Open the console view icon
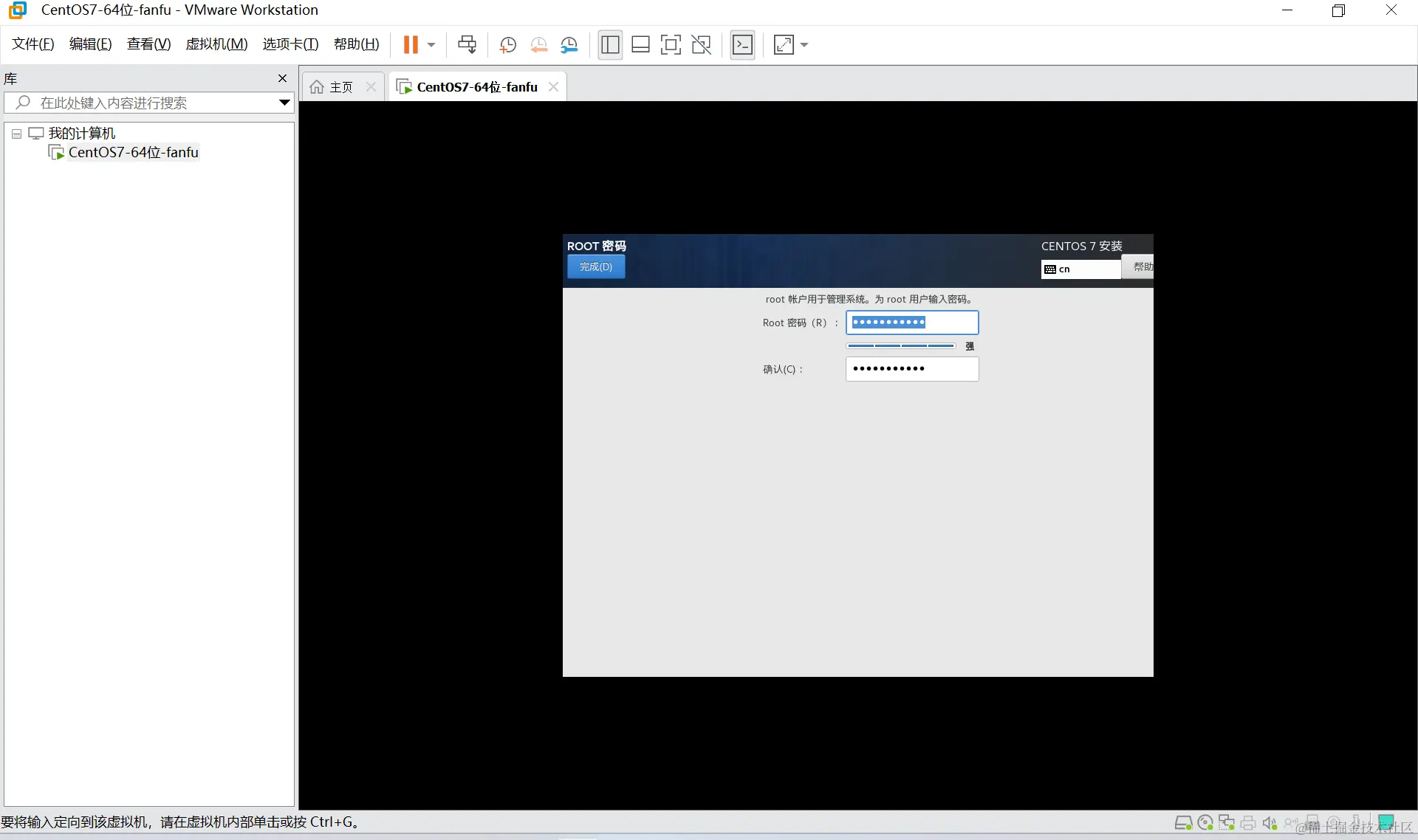This screenshot has width=1418, height=840. point(742,45)
